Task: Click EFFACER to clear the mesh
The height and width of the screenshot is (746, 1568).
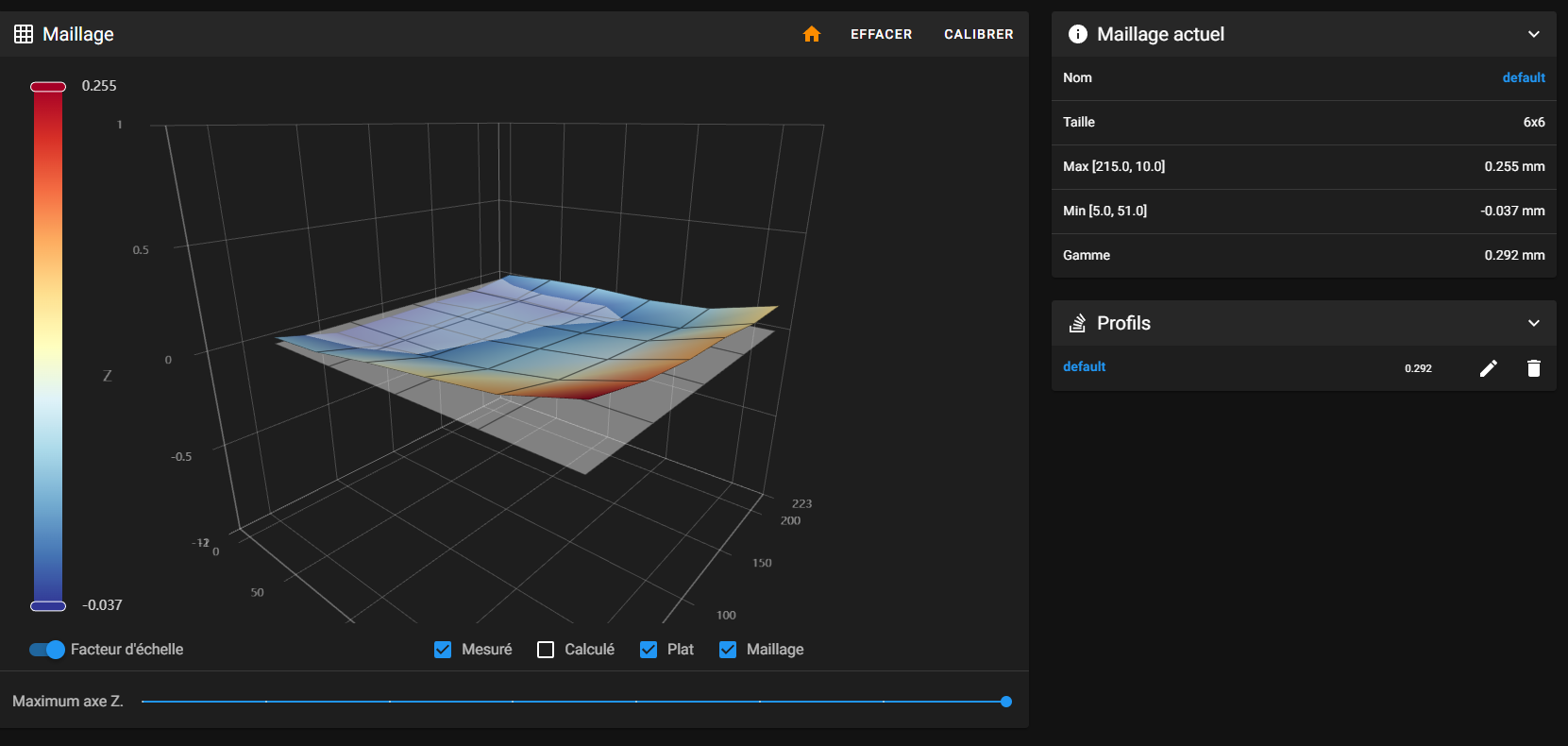Action: click(882, 34)
